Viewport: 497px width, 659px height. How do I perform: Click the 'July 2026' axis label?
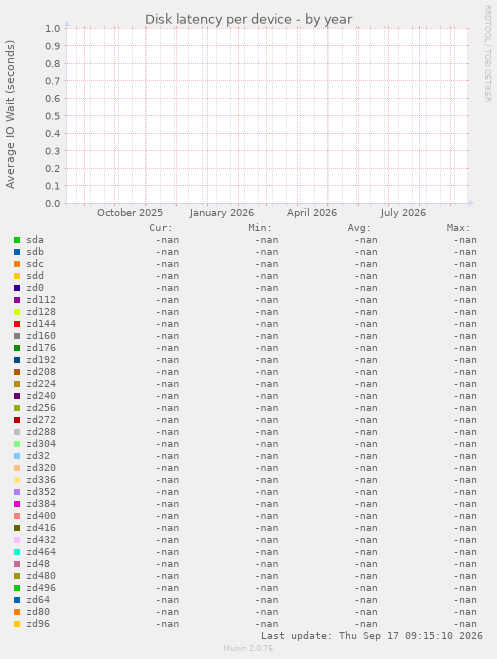[403, 213]
